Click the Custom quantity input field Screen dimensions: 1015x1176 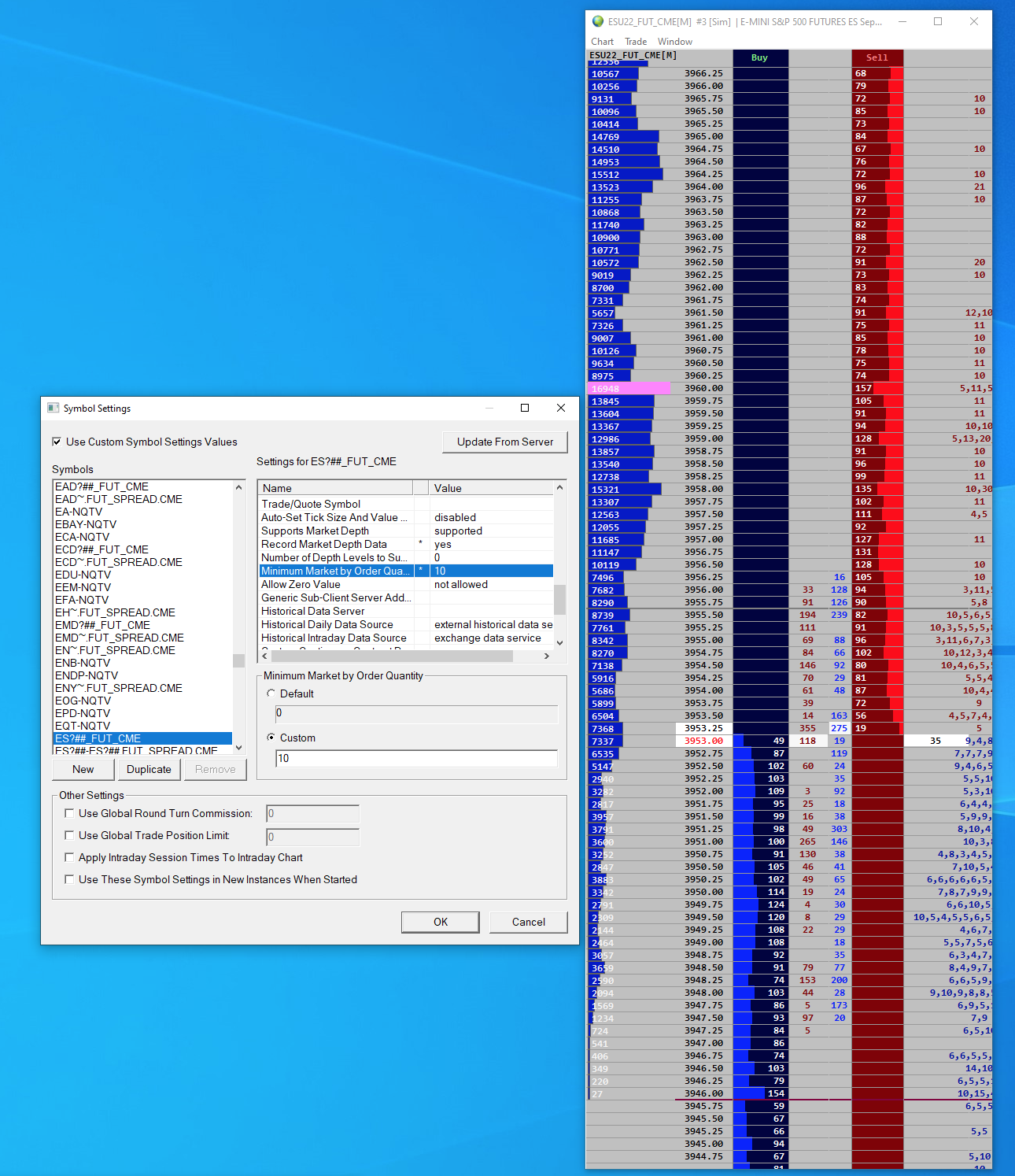[416, 758]
